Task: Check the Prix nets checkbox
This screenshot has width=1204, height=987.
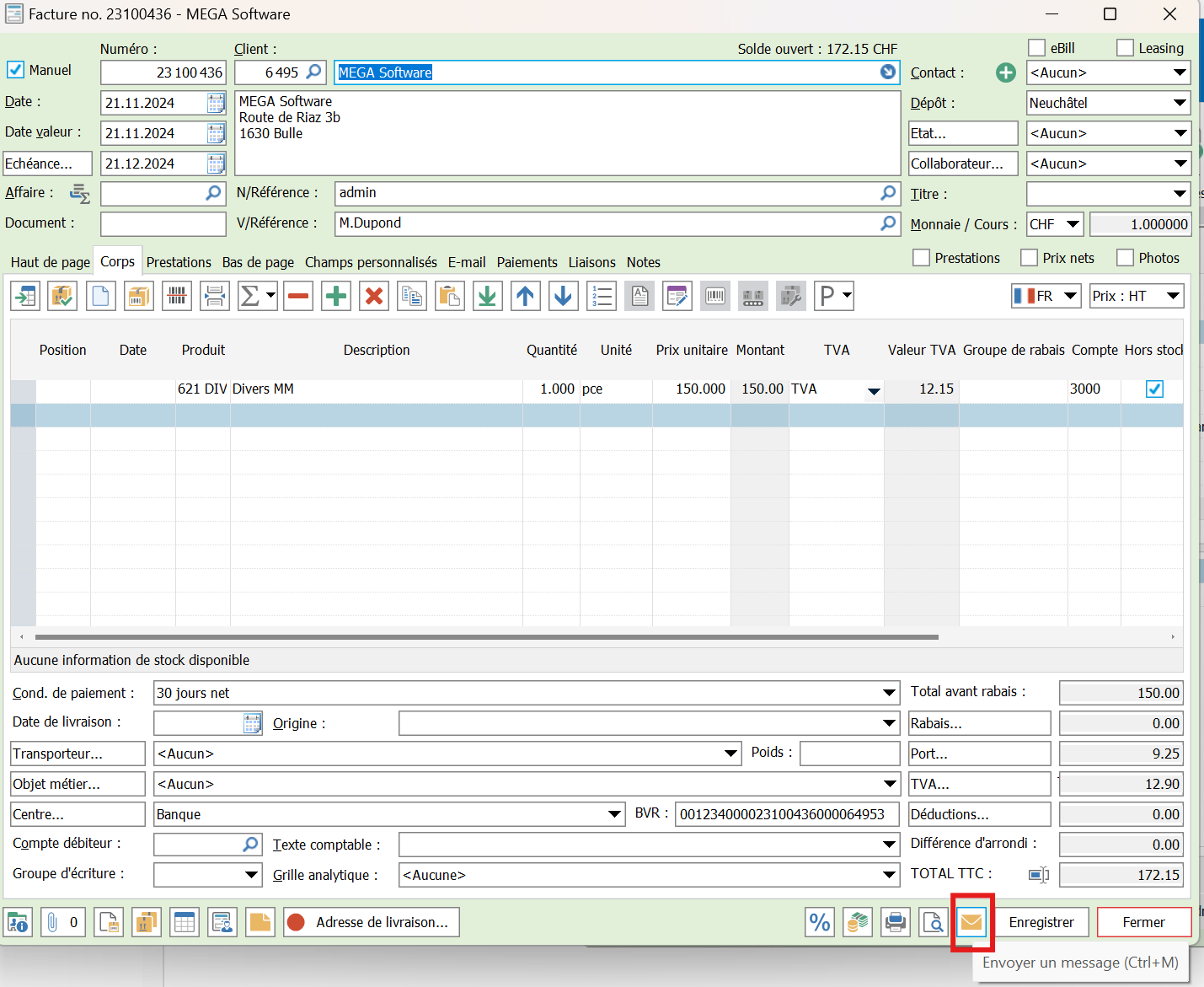Action: coord(1029,257)
